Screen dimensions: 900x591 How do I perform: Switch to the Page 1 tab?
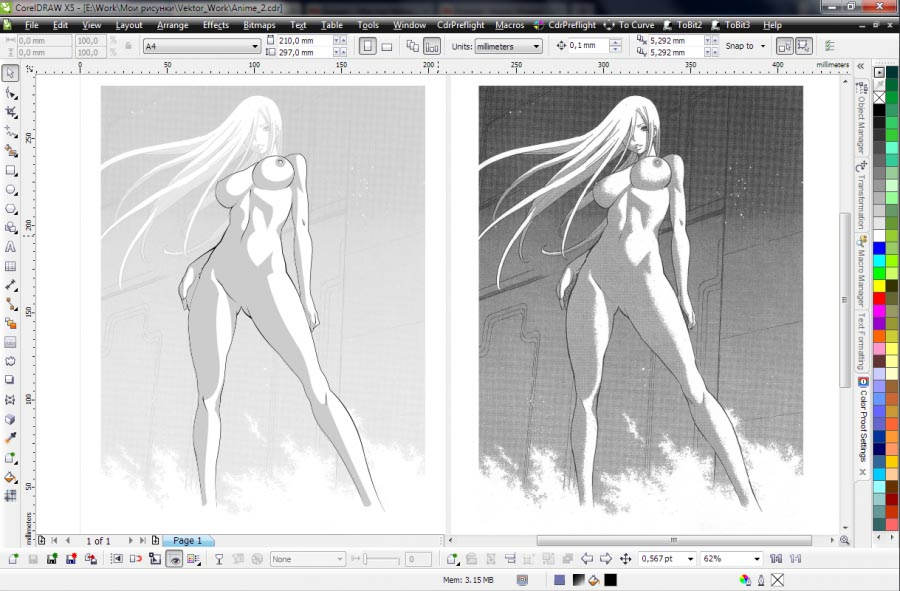tap(188, 541)
